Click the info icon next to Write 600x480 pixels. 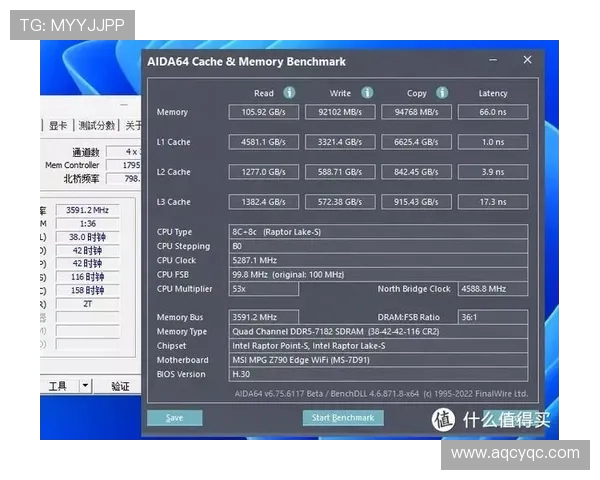click(x=366, y=93)
